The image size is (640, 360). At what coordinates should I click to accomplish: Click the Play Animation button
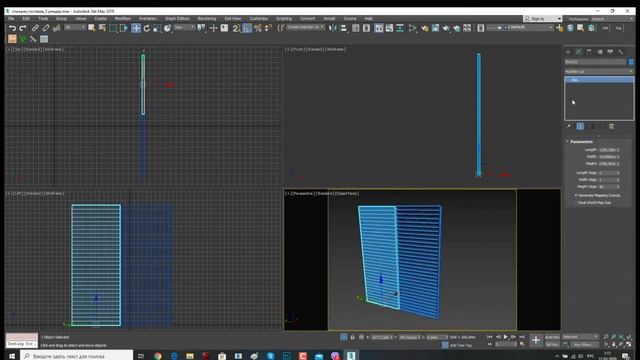[x=505, y=337]
